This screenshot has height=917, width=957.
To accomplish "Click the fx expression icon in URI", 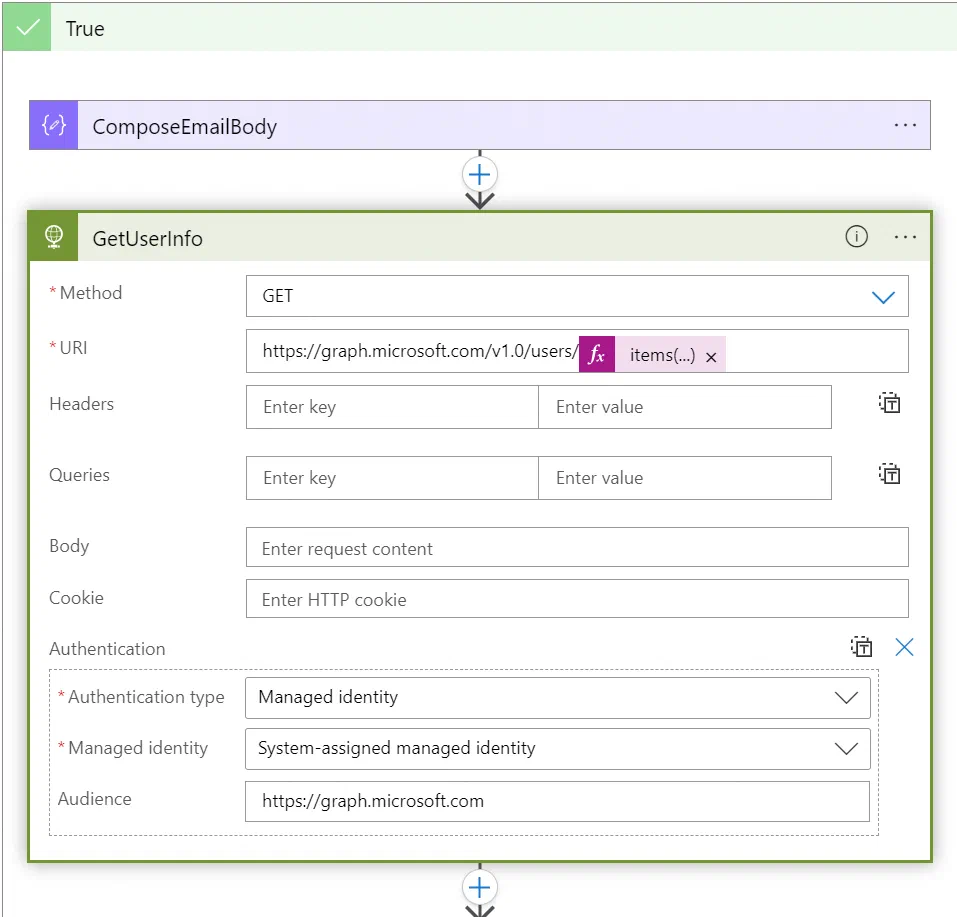I will 596,354.
